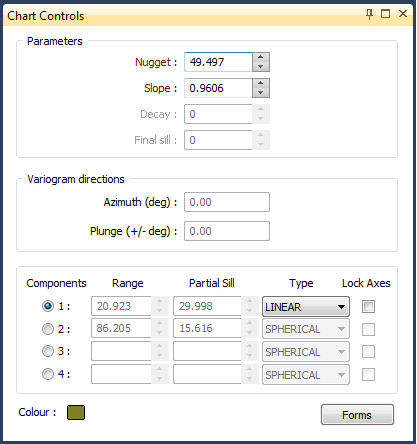
Task: Enable Lock Axes for component 1
Action: pos(368,306)
